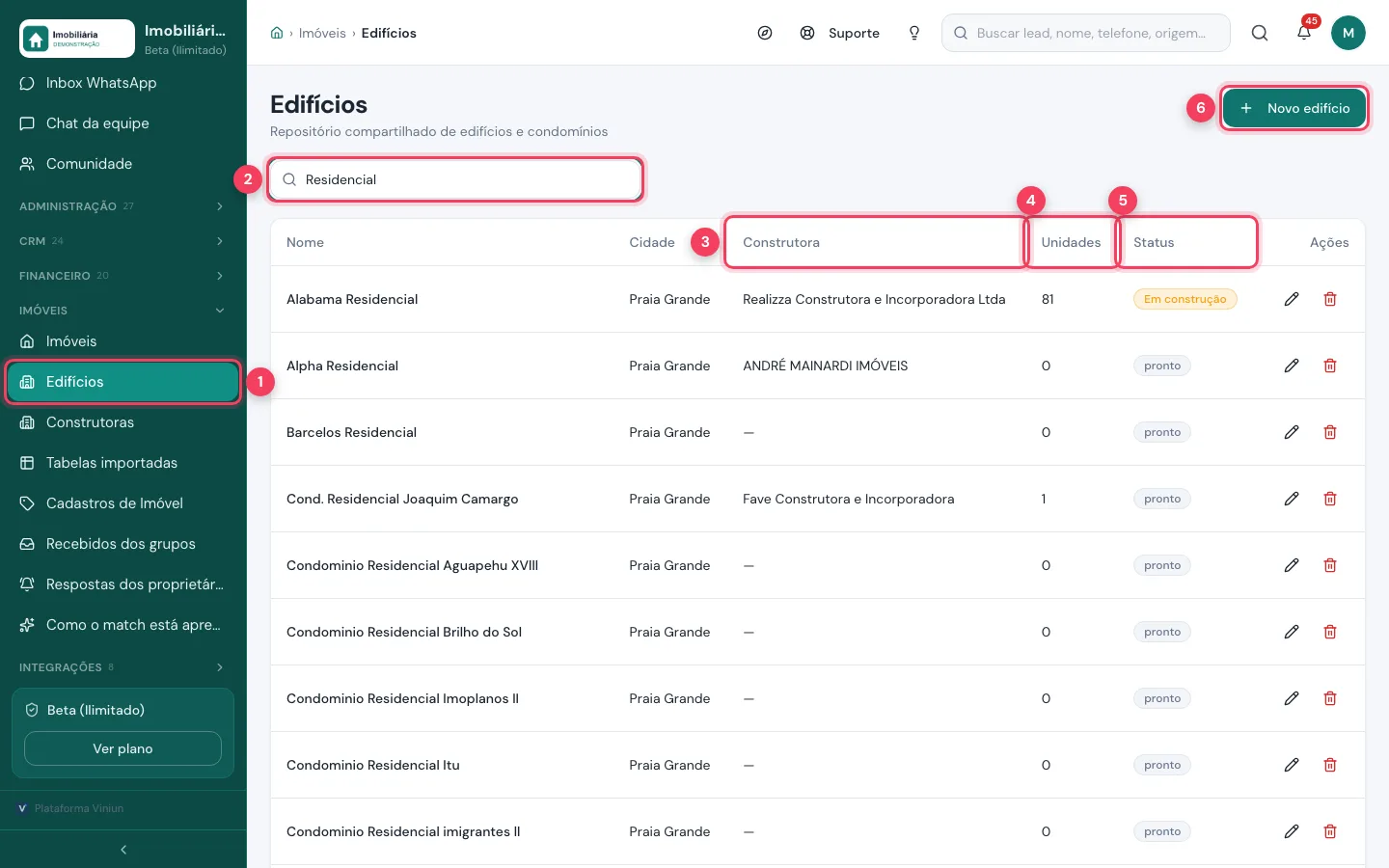Open the notifications bell
This screenshot has height=868, width=1389.
point(1304,33)
